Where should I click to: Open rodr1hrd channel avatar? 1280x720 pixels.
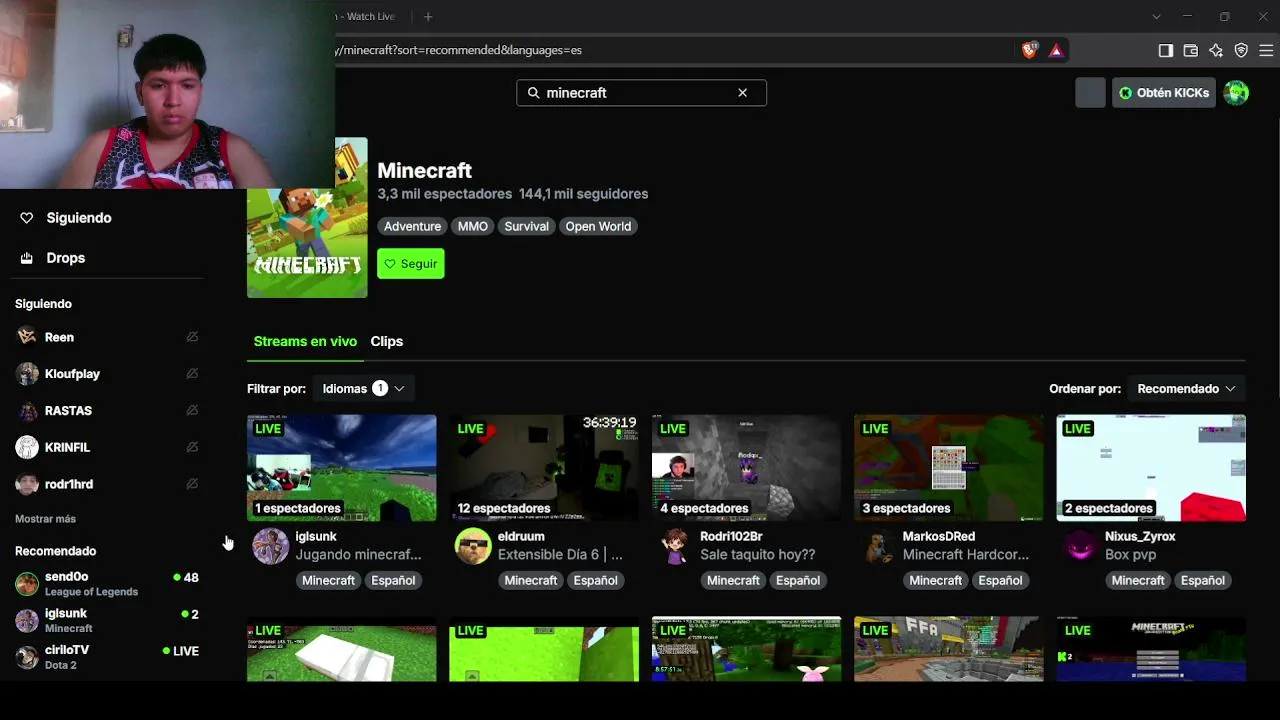click(x=27, y=484)
